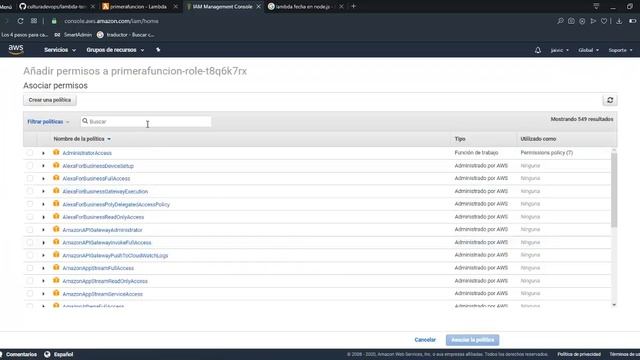Open Política de privacidad link
This screenshot has height=360, width=640.
(x=579, y=354)
